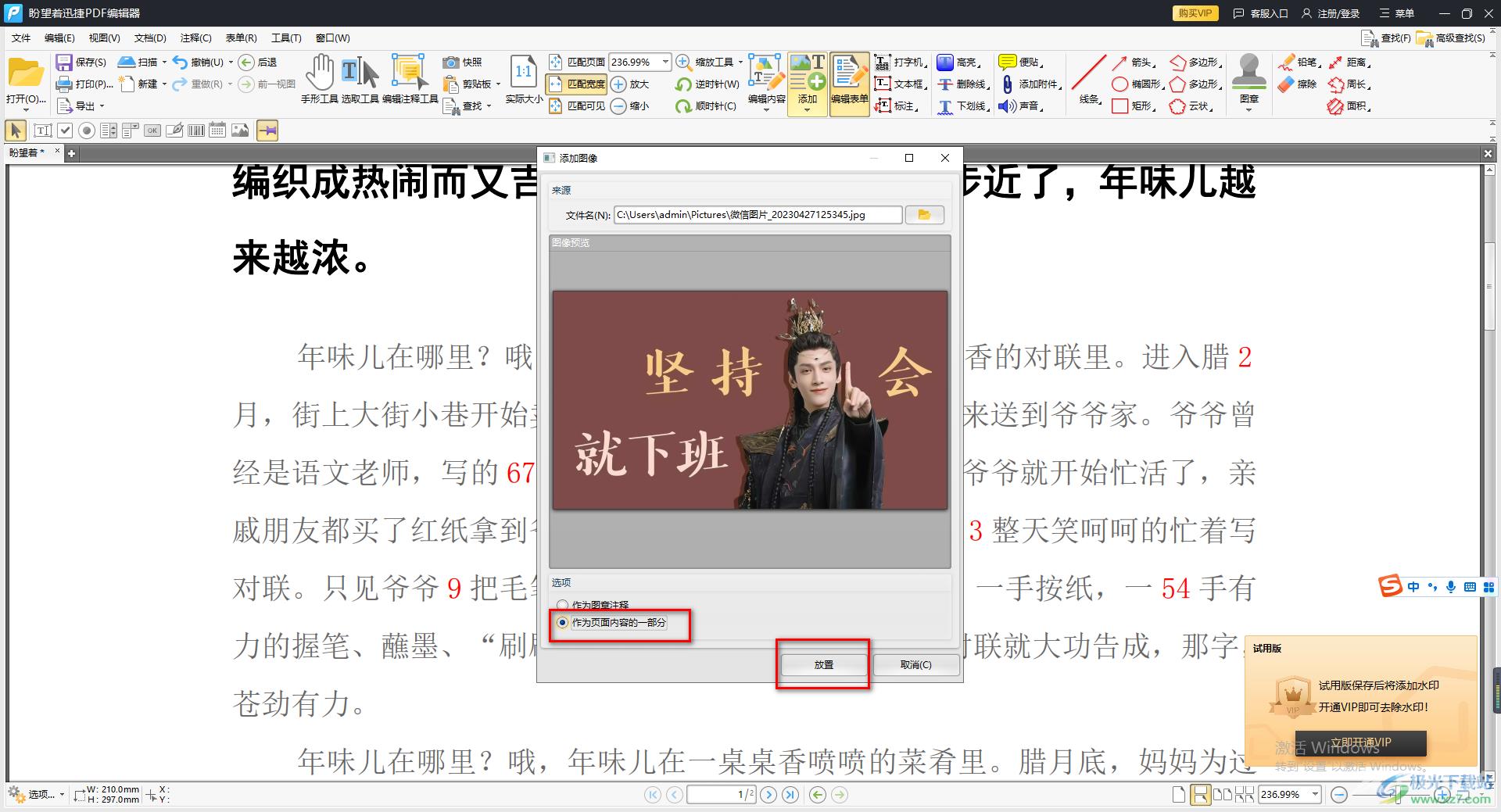The height and width of the screenshot is (812, 1501).
Task: Fit the page with 匹配页面
Action: (577, 62)
